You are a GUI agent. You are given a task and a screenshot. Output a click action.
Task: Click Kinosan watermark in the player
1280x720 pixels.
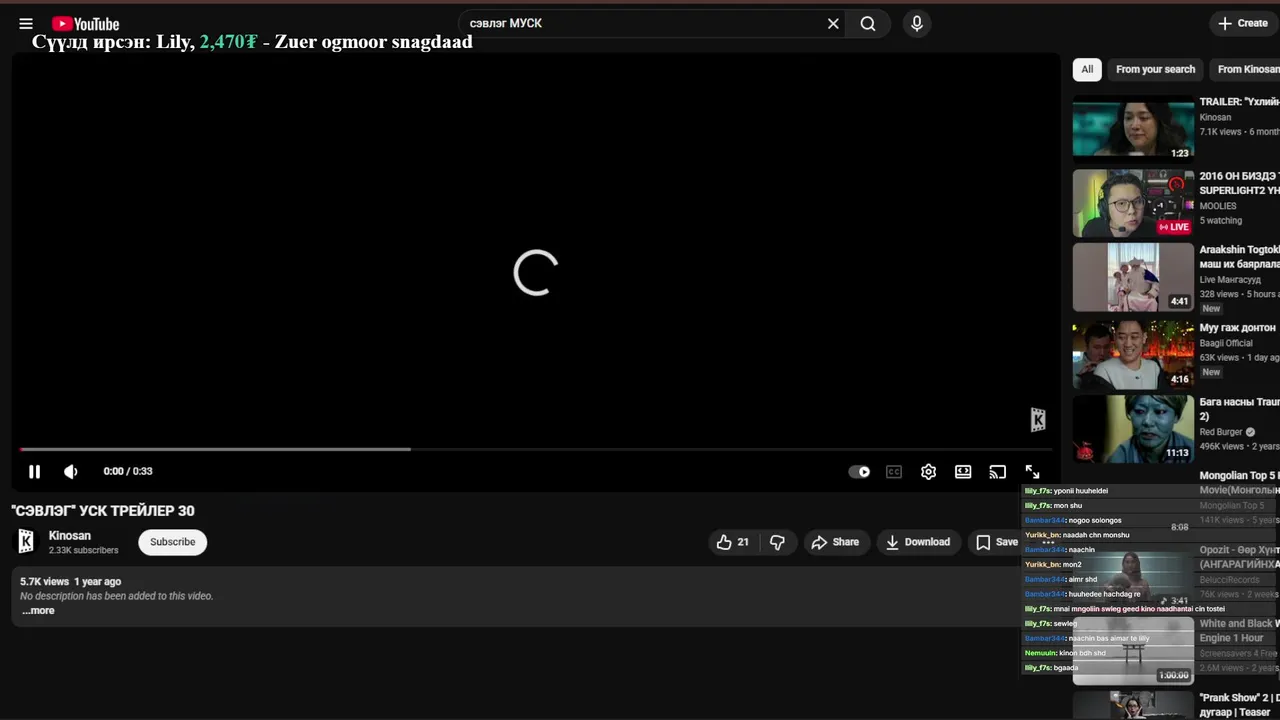point(1038,420)
